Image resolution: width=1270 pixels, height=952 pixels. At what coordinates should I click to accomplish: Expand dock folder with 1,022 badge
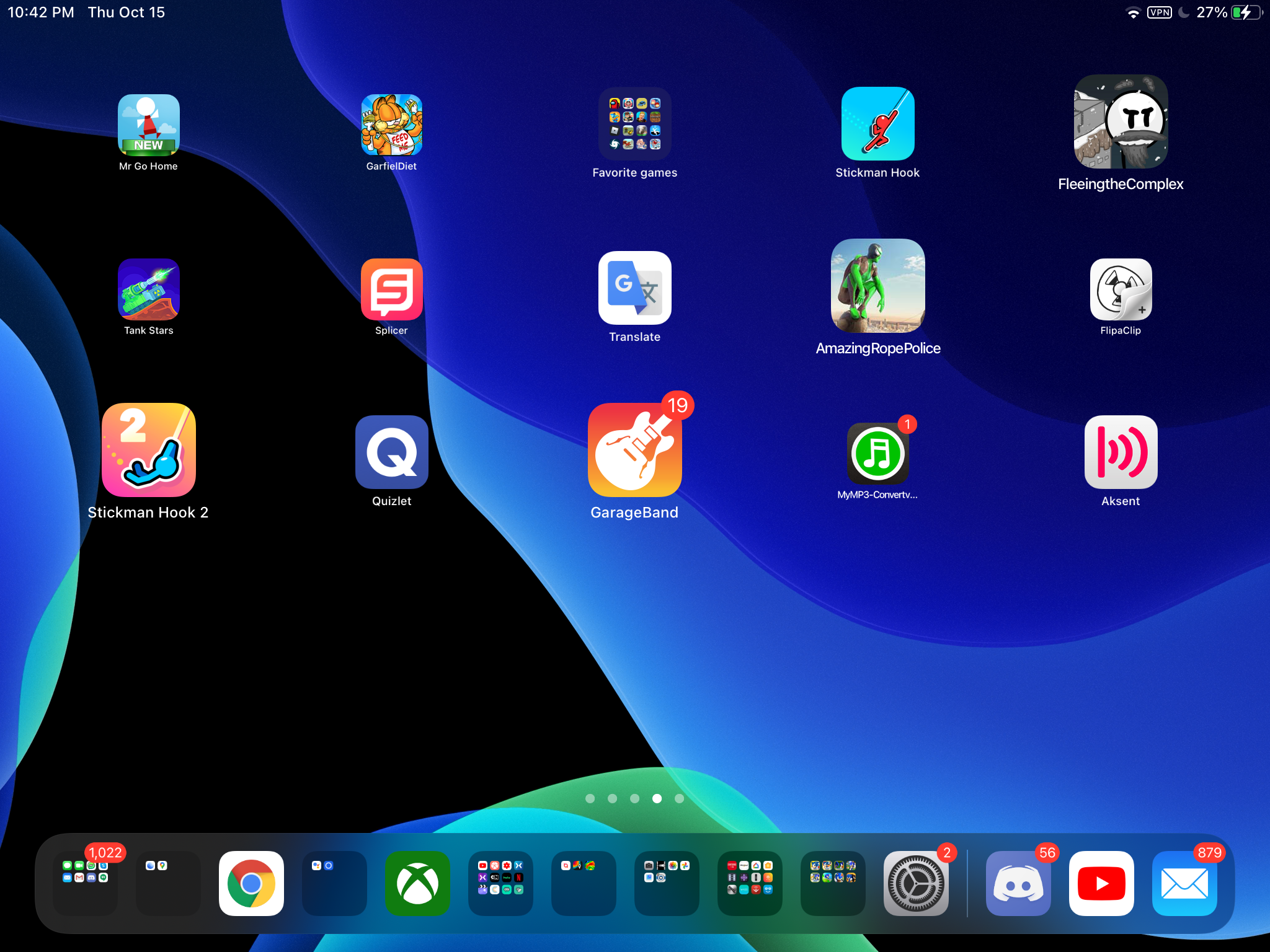click(86, 883)
